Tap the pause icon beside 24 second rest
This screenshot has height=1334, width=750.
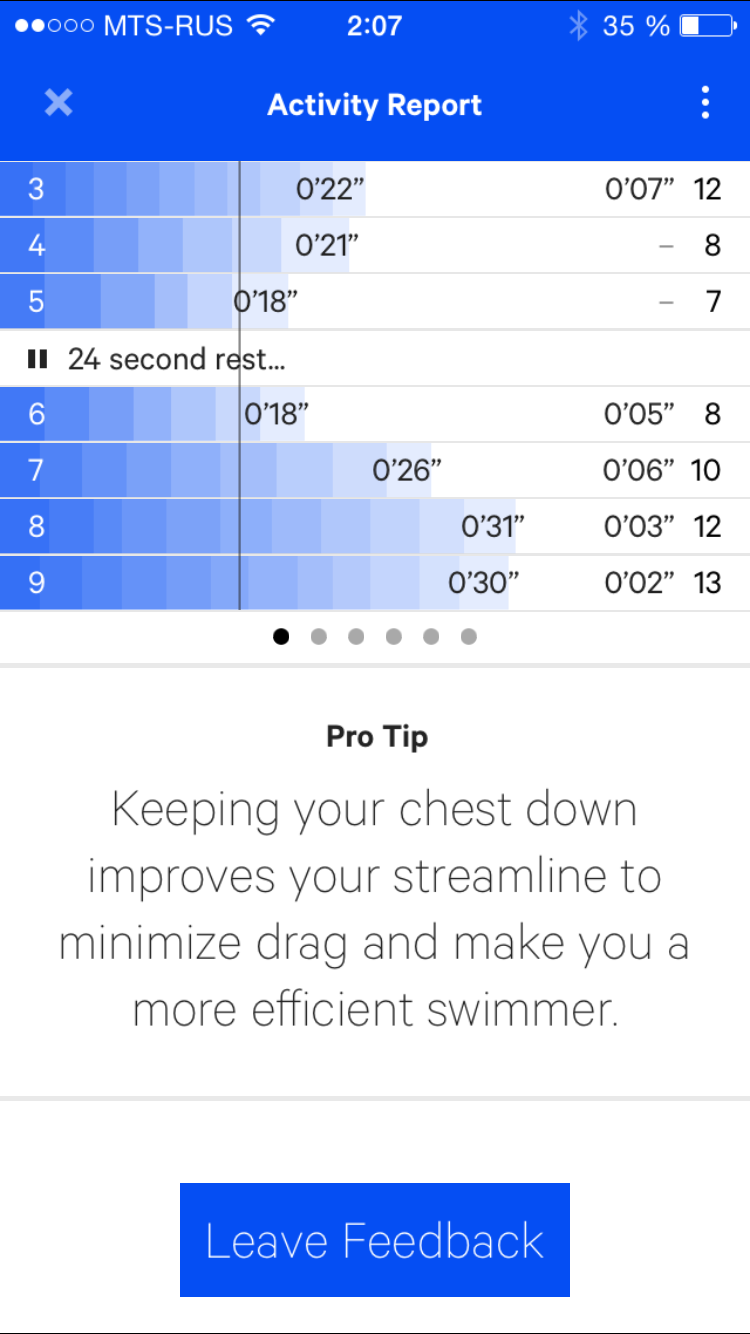pyautogui.click(x=37, y=359)
